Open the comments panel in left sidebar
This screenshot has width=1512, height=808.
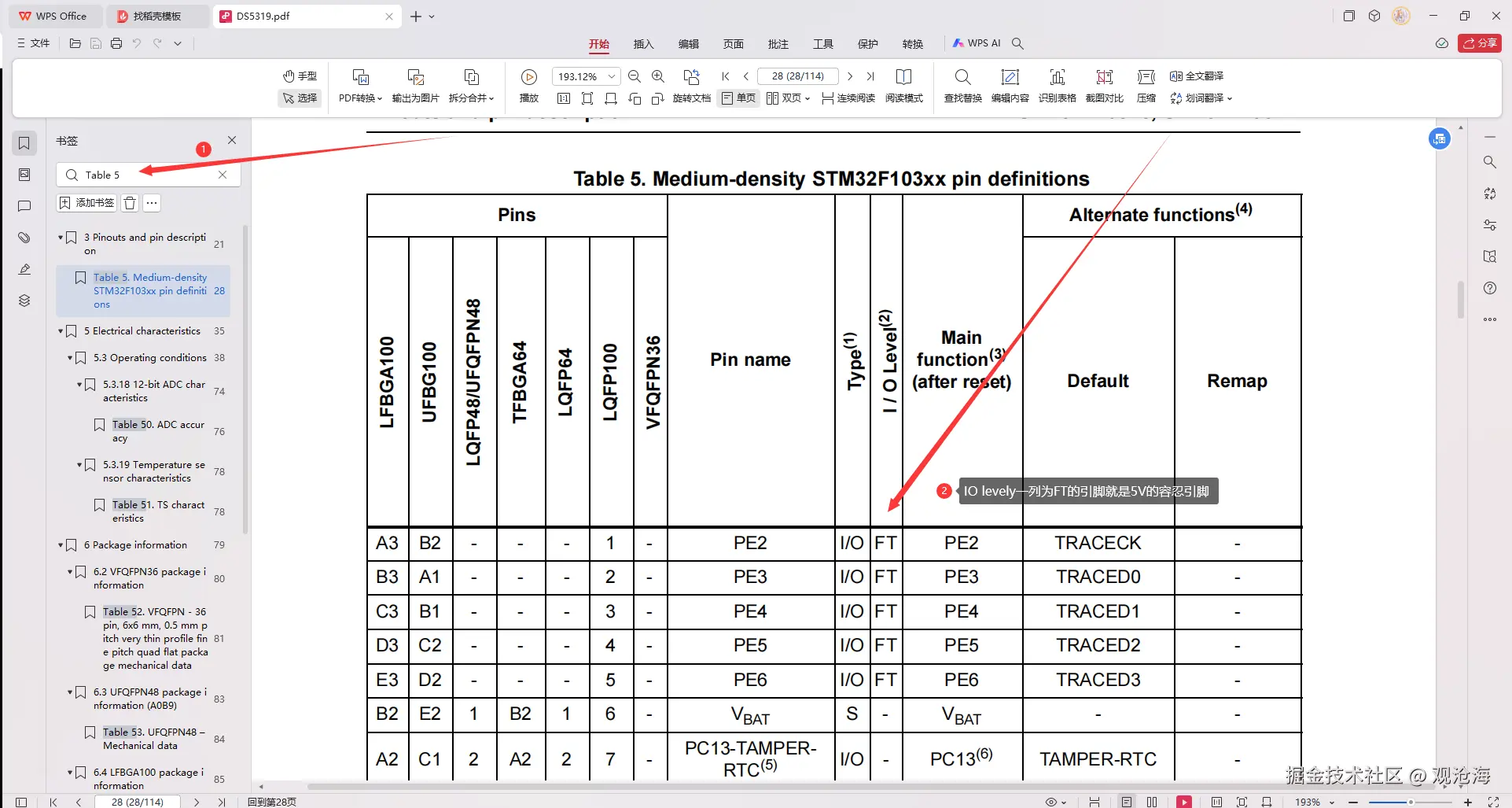pos(24,206)
